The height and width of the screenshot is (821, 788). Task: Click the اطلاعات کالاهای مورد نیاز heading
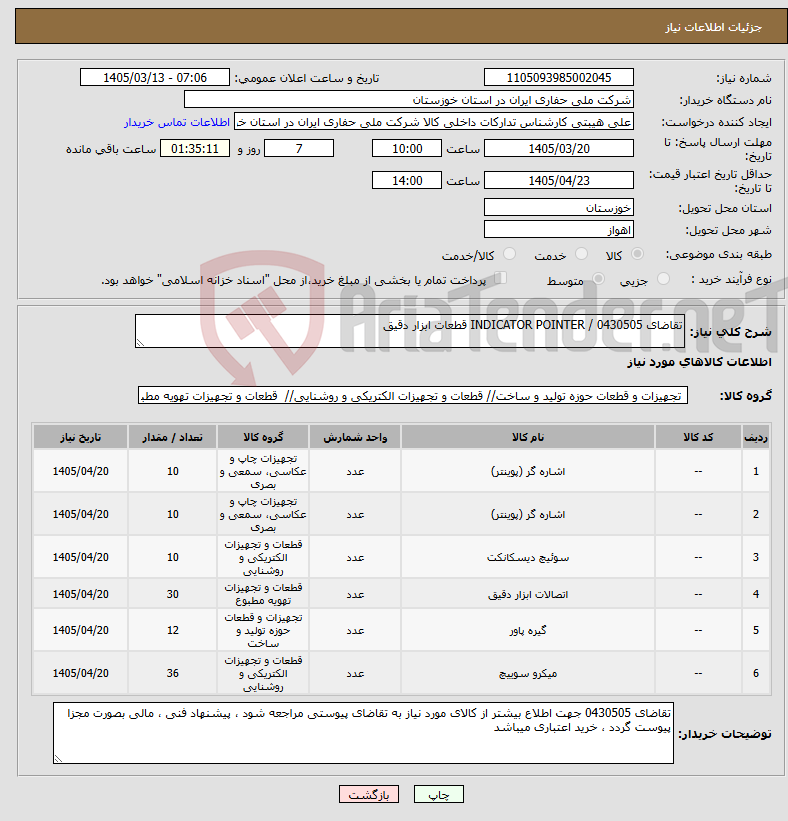click(x=699, y=362)
